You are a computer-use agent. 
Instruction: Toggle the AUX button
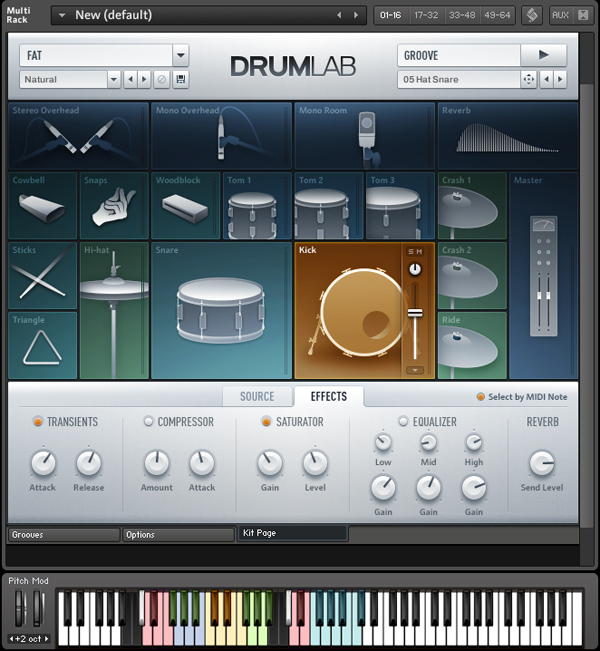pos(560,15)
